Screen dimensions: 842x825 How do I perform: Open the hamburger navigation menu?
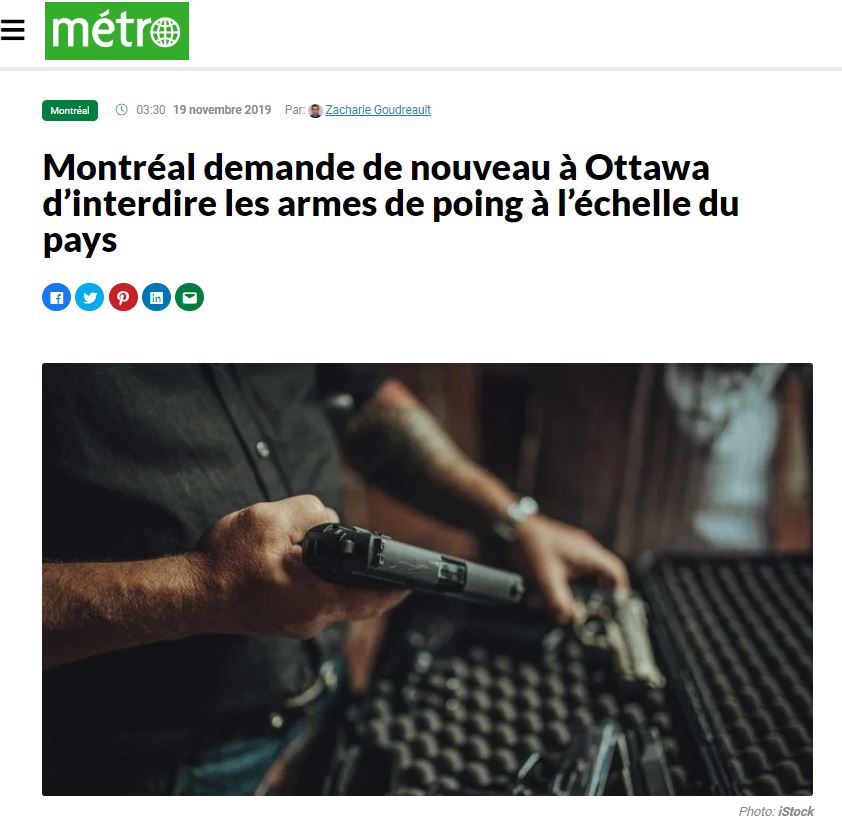(x=12, y=30)
